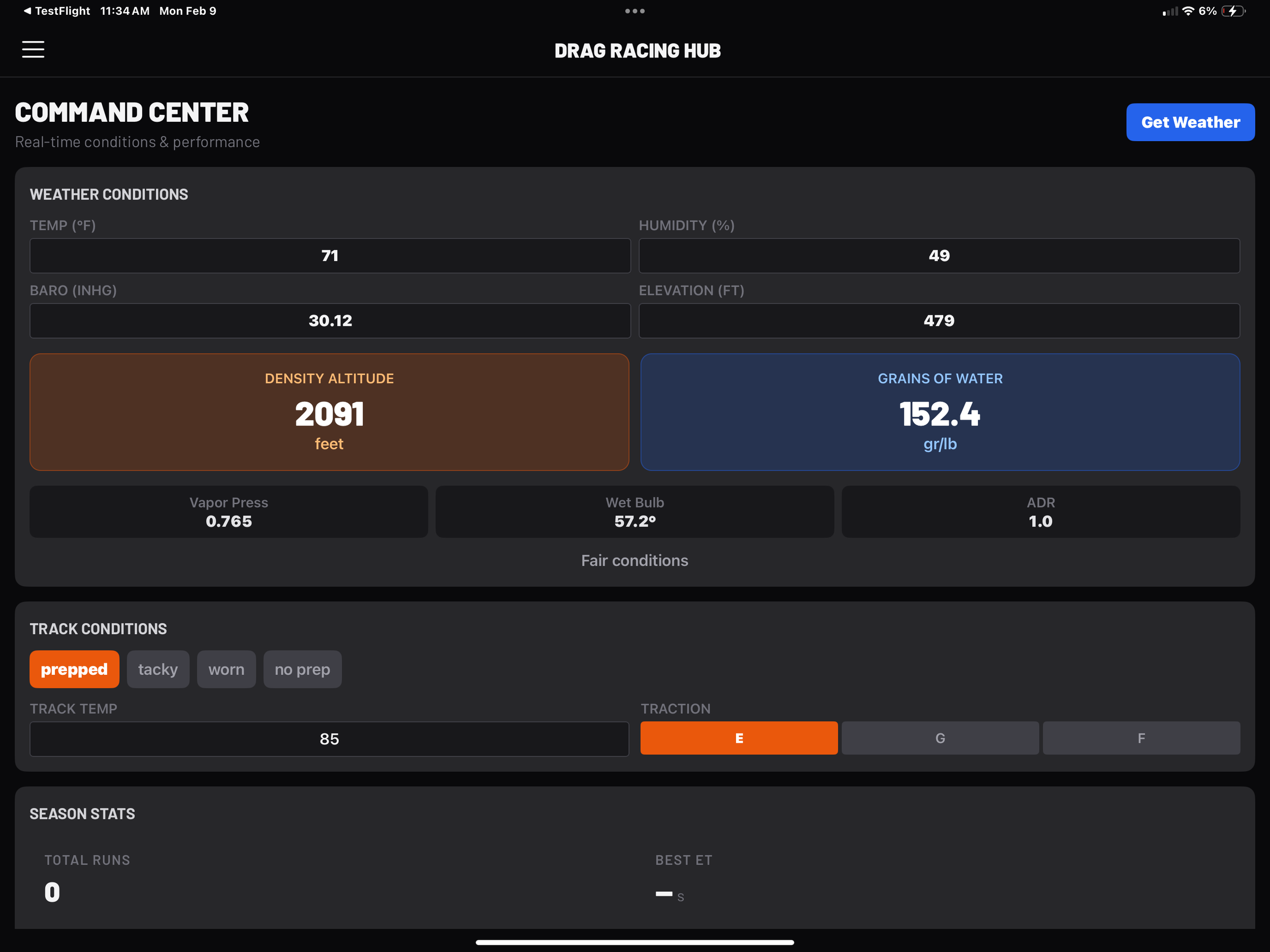
Task: Set traction to F
Action: tap(1141, 738)
